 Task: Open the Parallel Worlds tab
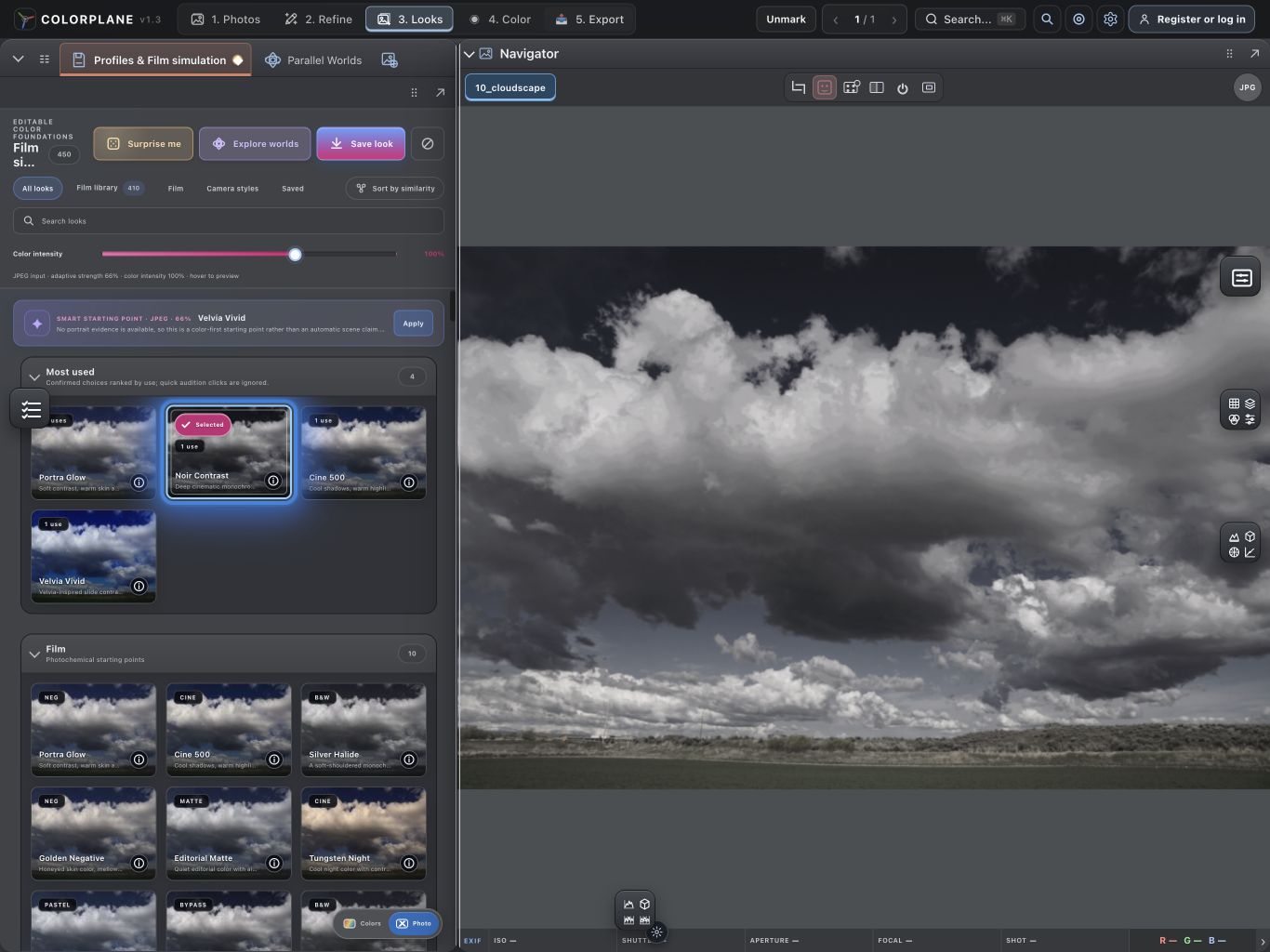click(x=313, y=60)
